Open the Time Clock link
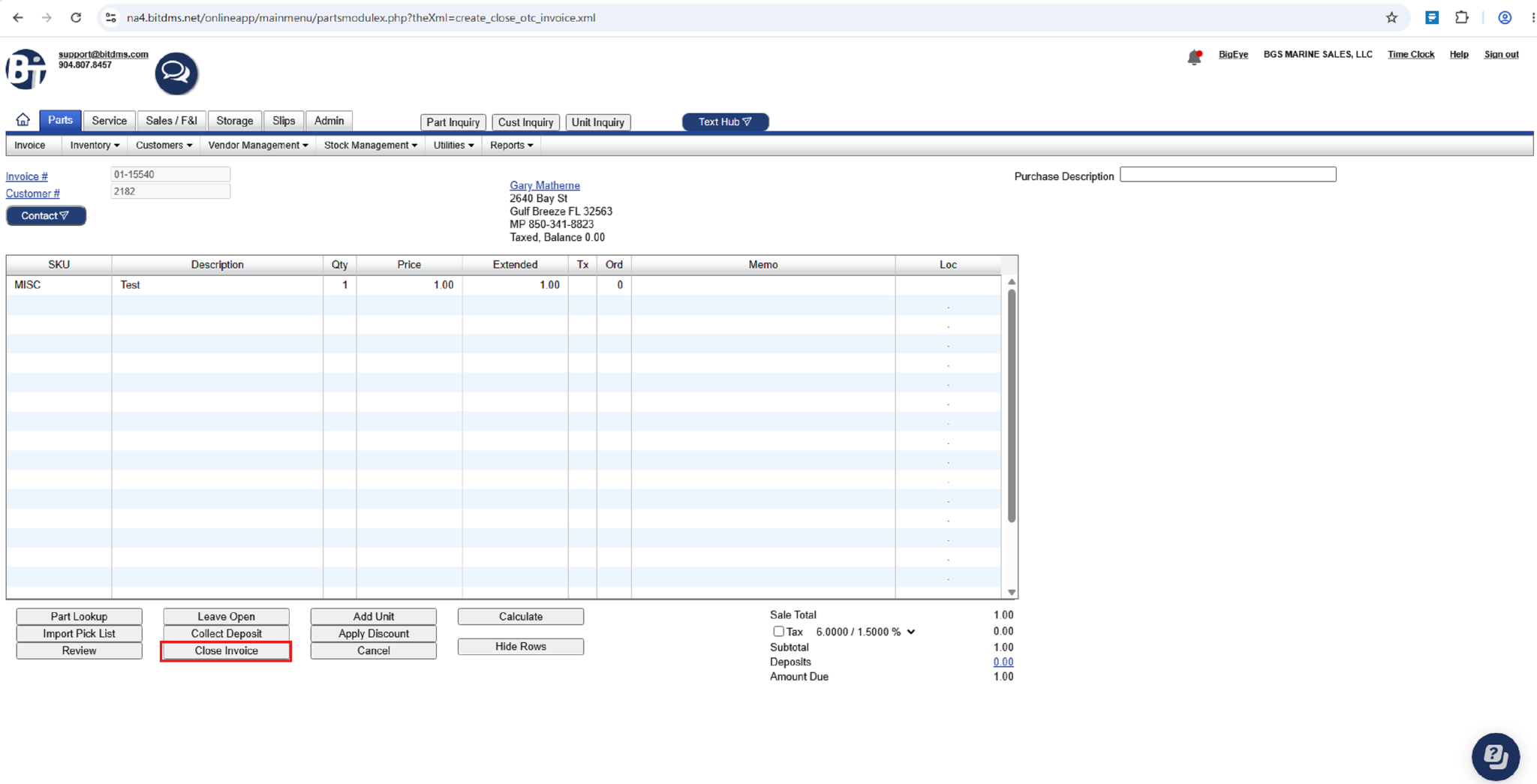This screenshot has height=784, width=1537. 1410,54
